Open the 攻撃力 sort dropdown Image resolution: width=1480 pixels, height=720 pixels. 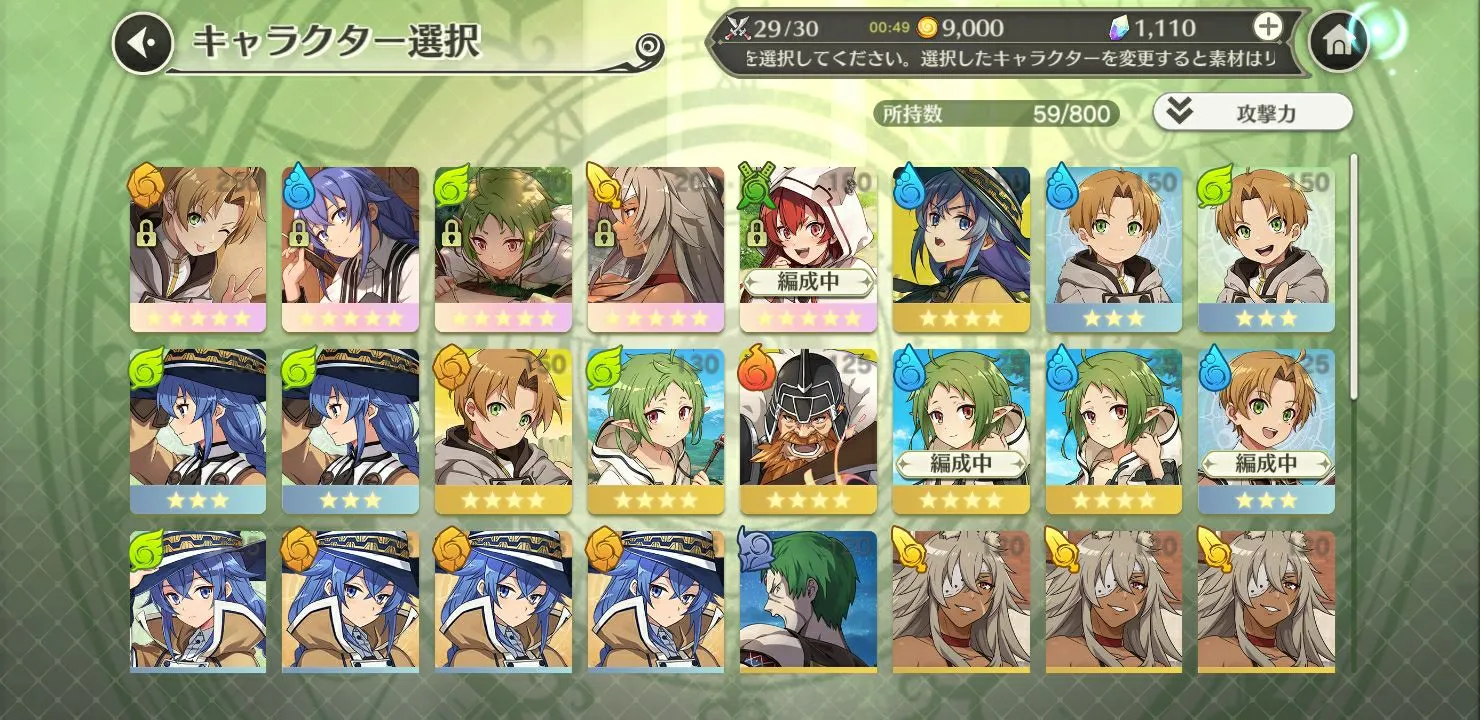coord(1252,112)
